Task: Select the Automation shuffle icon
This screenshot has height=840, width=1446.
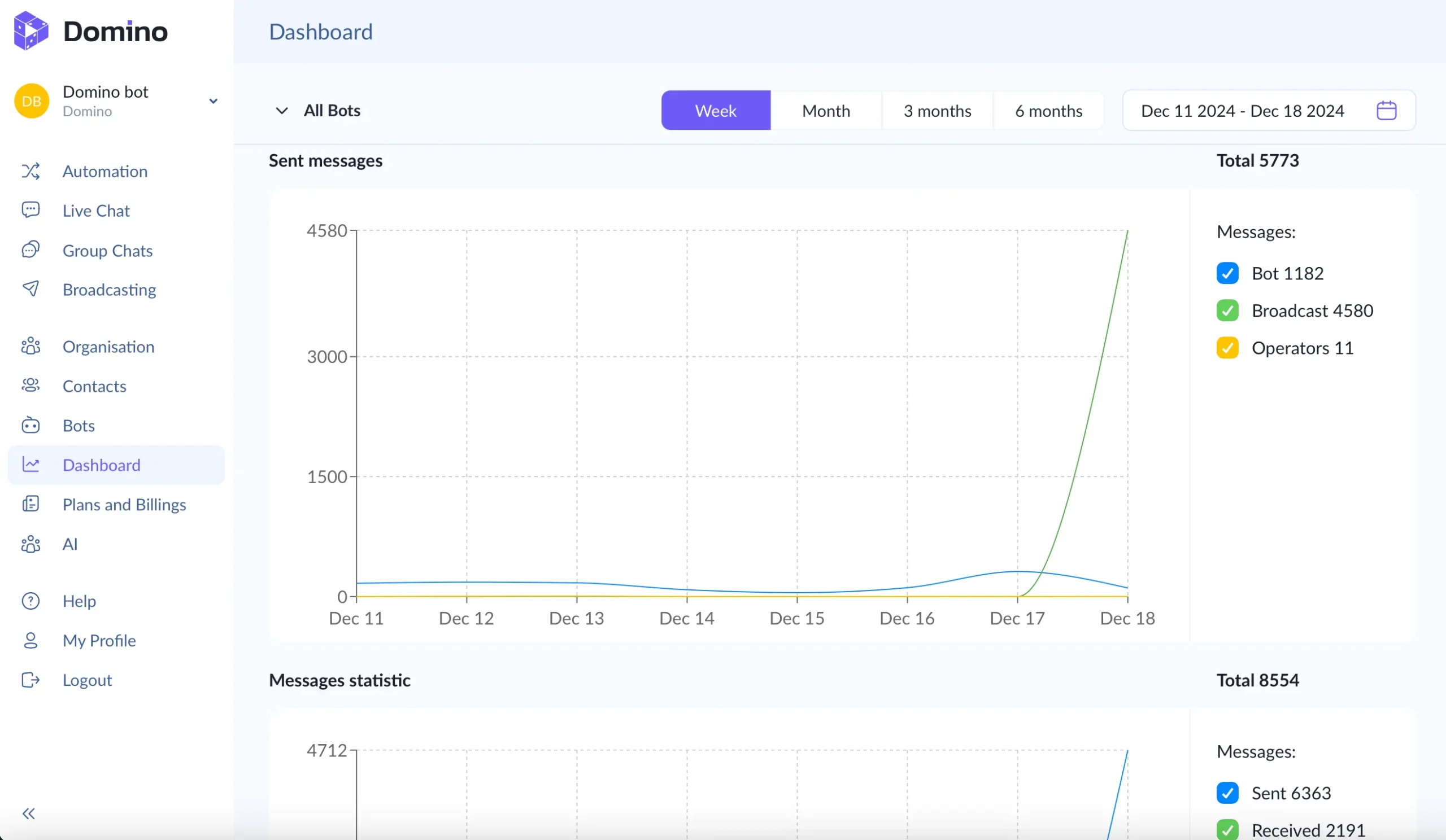Action: click(31, 171)
